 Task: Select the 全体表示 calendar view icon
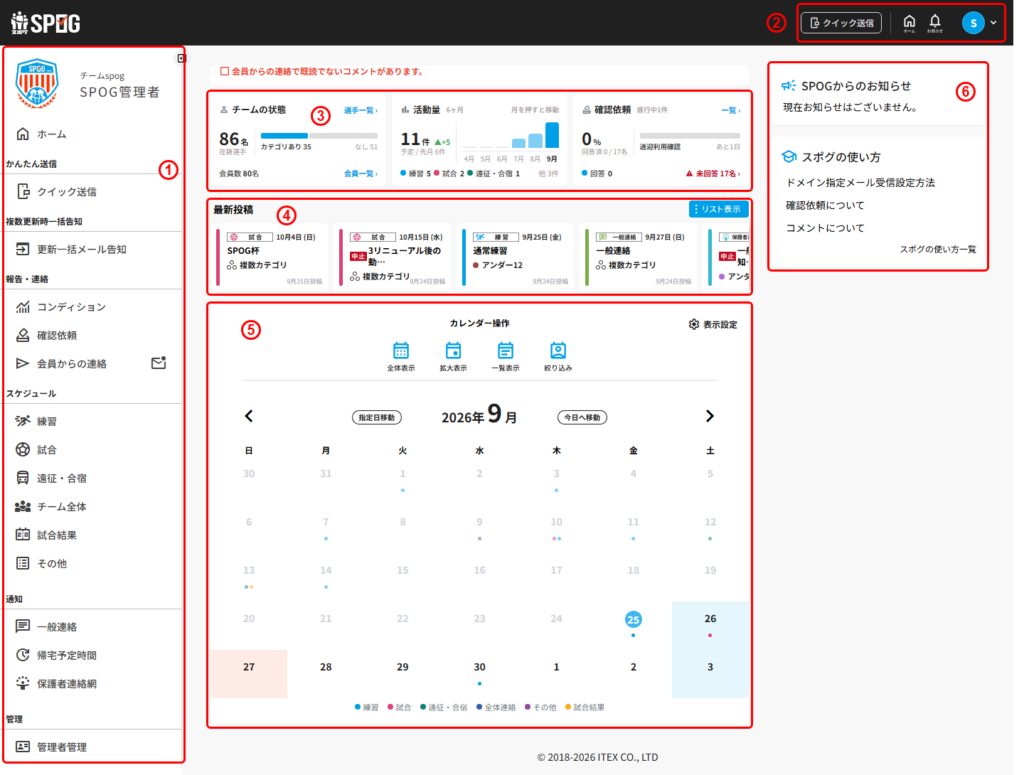[400, 356]
